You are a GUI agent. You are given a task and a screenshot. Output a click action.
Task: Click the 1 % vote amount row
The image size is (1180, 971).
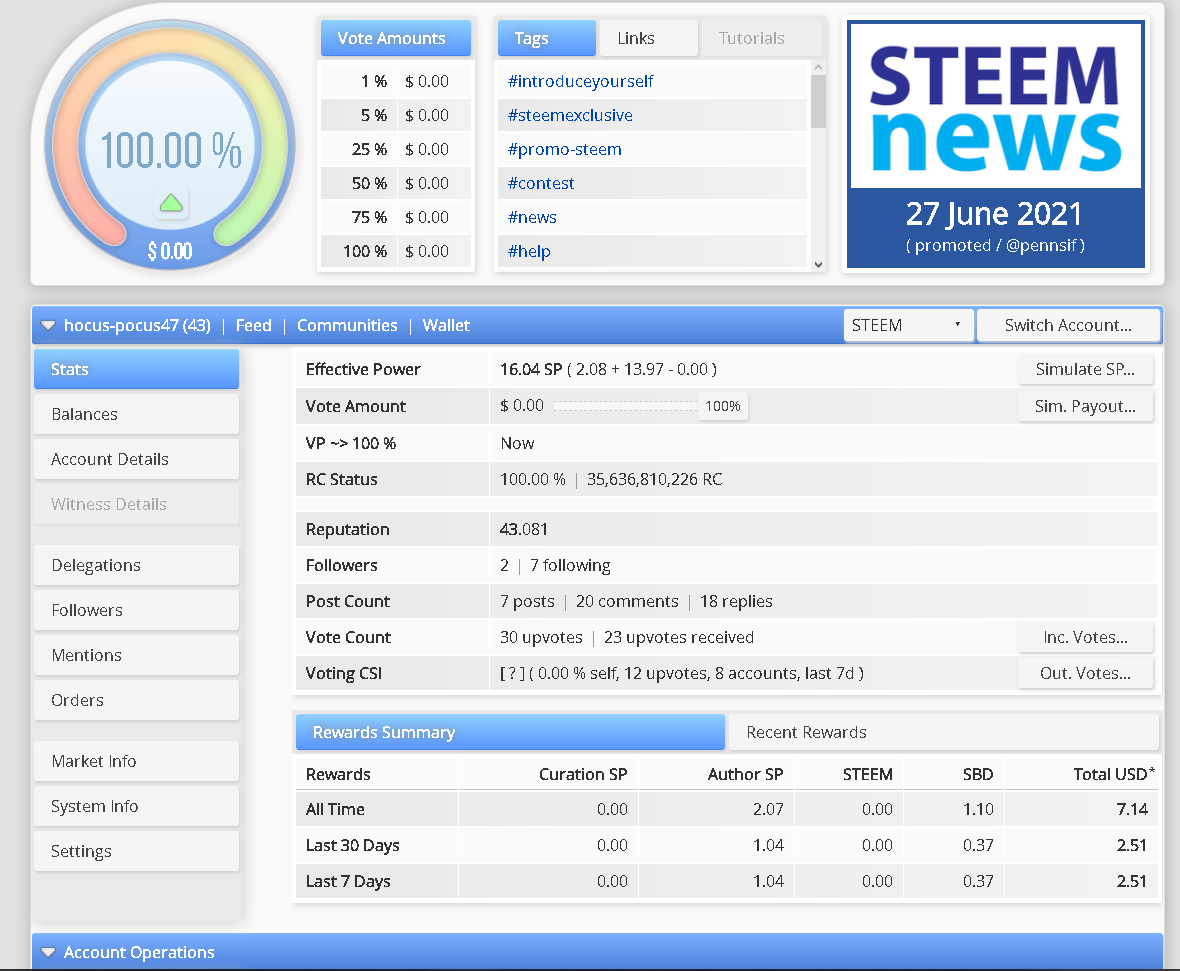pyautogui.click(x=396, y=81)
